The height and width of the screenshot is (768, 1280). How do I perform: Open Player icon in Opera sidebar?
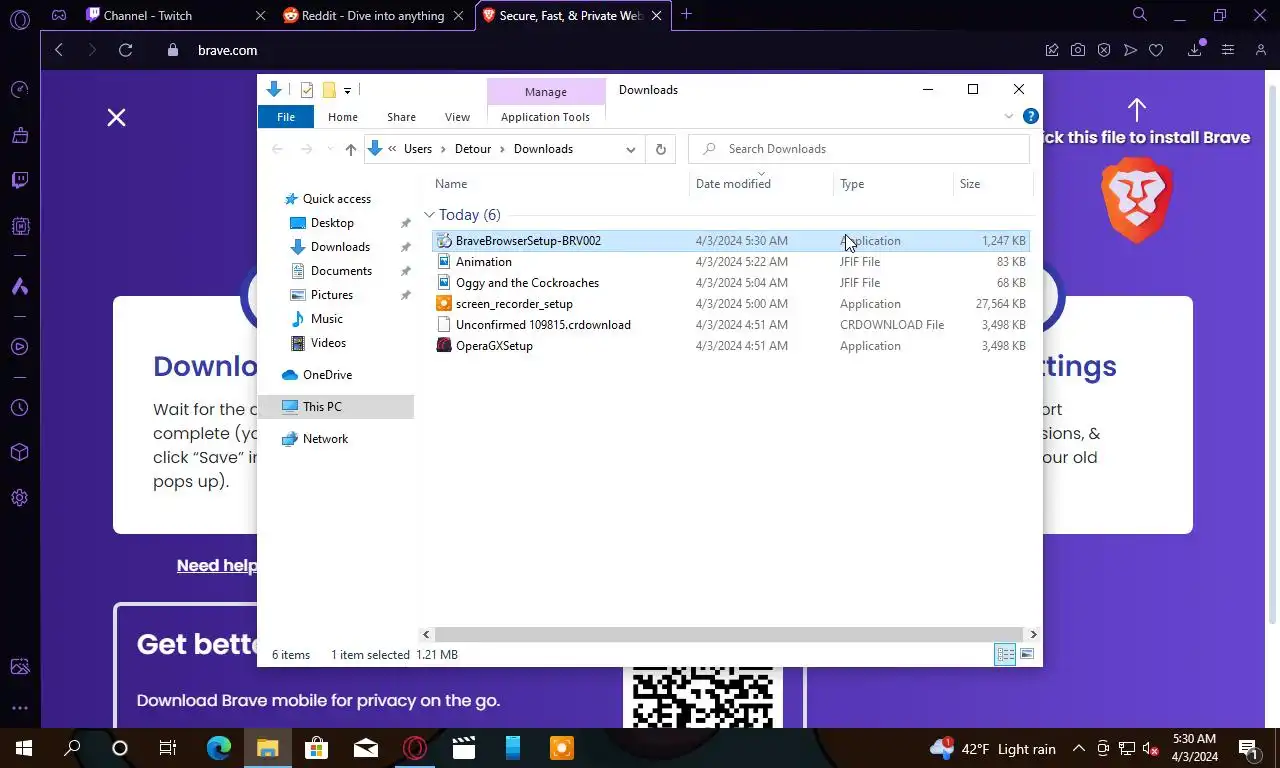20,347
